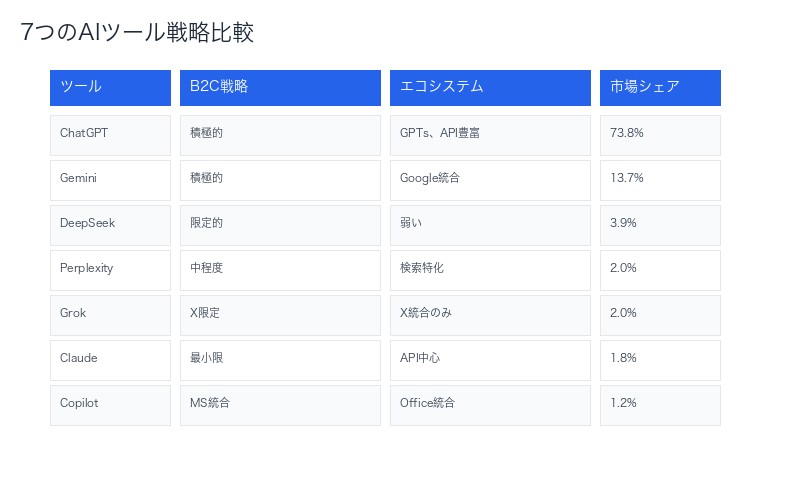
Task: Click the Gemini tool cell
Action: coord(110,178)
